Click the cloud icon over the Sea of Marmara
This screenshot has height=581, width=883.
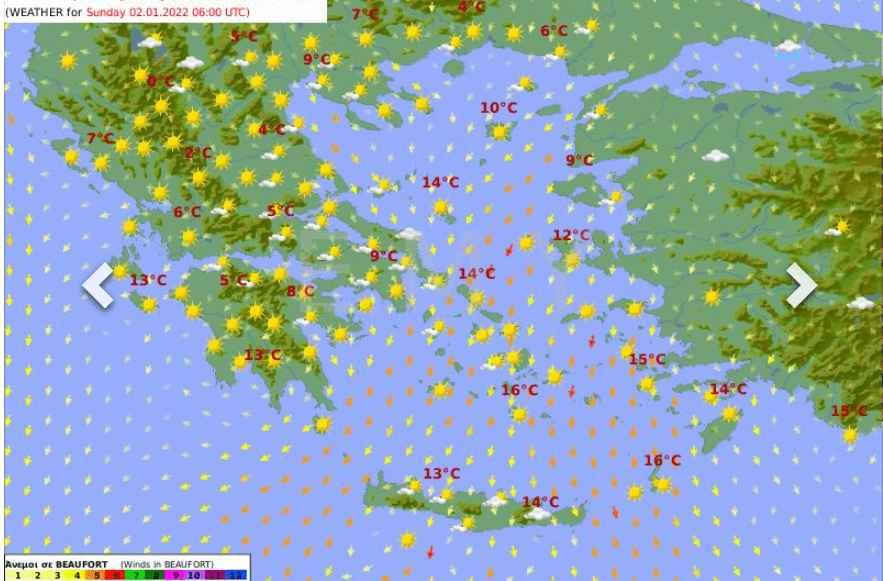(788, 46)
